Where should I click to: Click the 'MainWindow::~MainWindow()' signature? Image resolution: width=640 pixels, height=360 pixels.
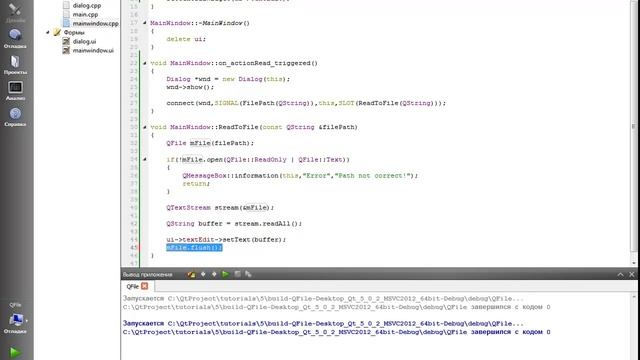click(200, 23)
